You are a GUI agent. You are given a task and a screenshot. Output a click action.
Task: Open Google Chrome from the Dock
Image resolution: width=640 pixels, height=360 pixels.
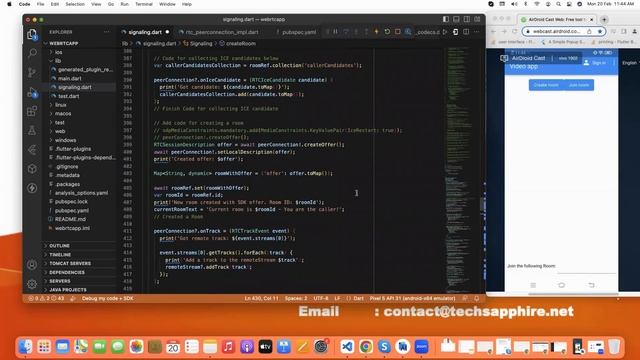coord(366,347)
